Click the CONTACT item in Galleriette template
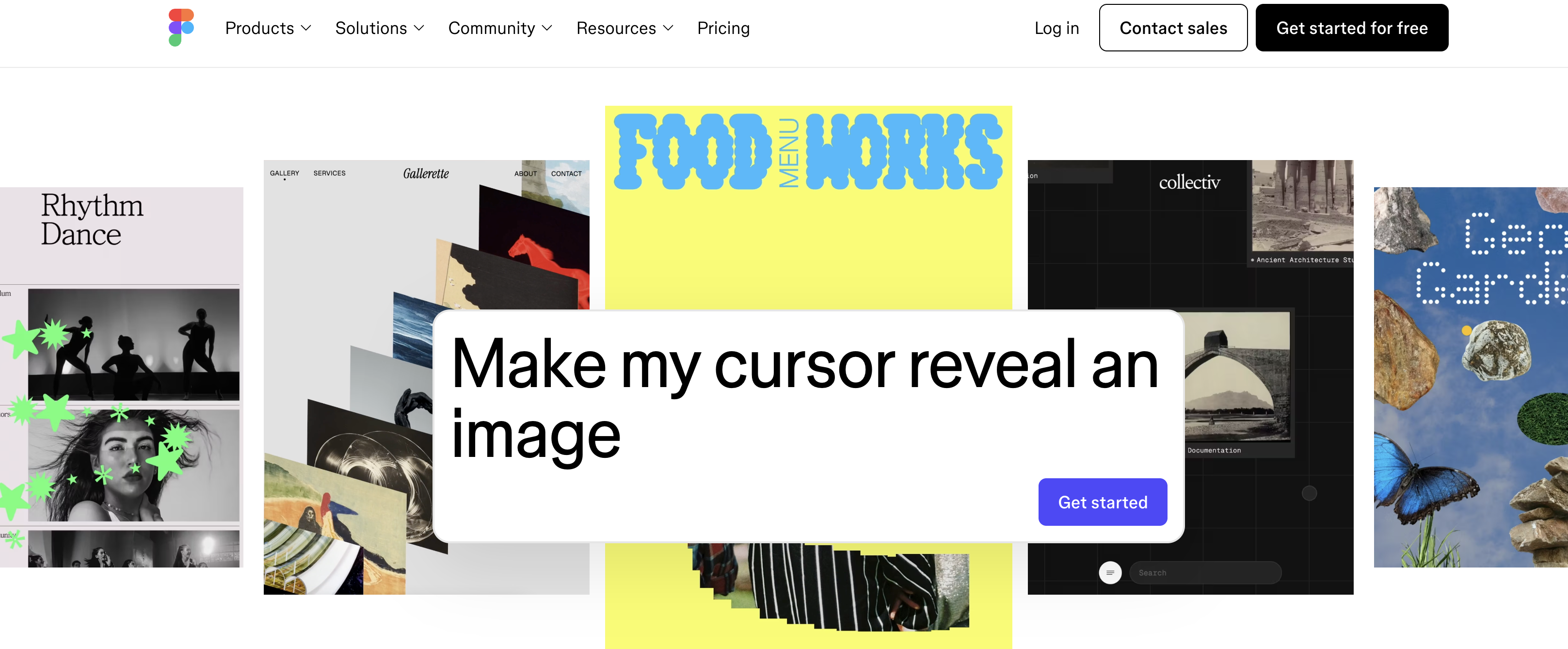Viewport: 1568px width, 649px height. [566, 174]
